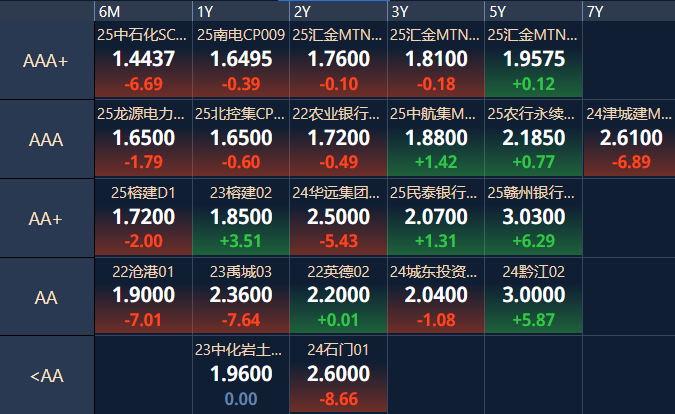675x414 pixels.
Task: Select the 24黔江02 bond at 3.0000
Action: 533,296
